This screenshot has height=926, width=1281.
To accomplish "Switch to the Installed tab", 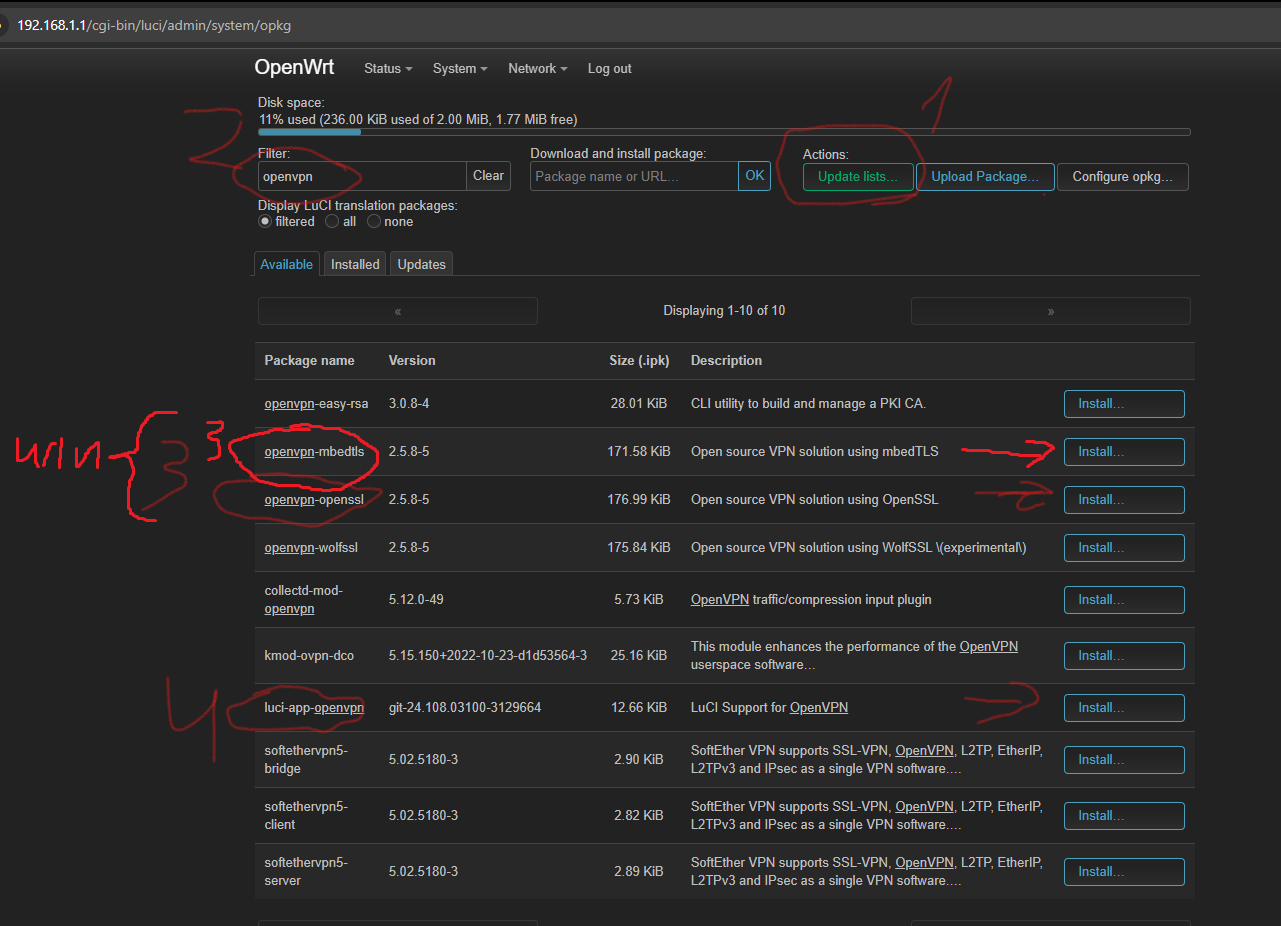I will pyautogui.click(x=354, y=263).
